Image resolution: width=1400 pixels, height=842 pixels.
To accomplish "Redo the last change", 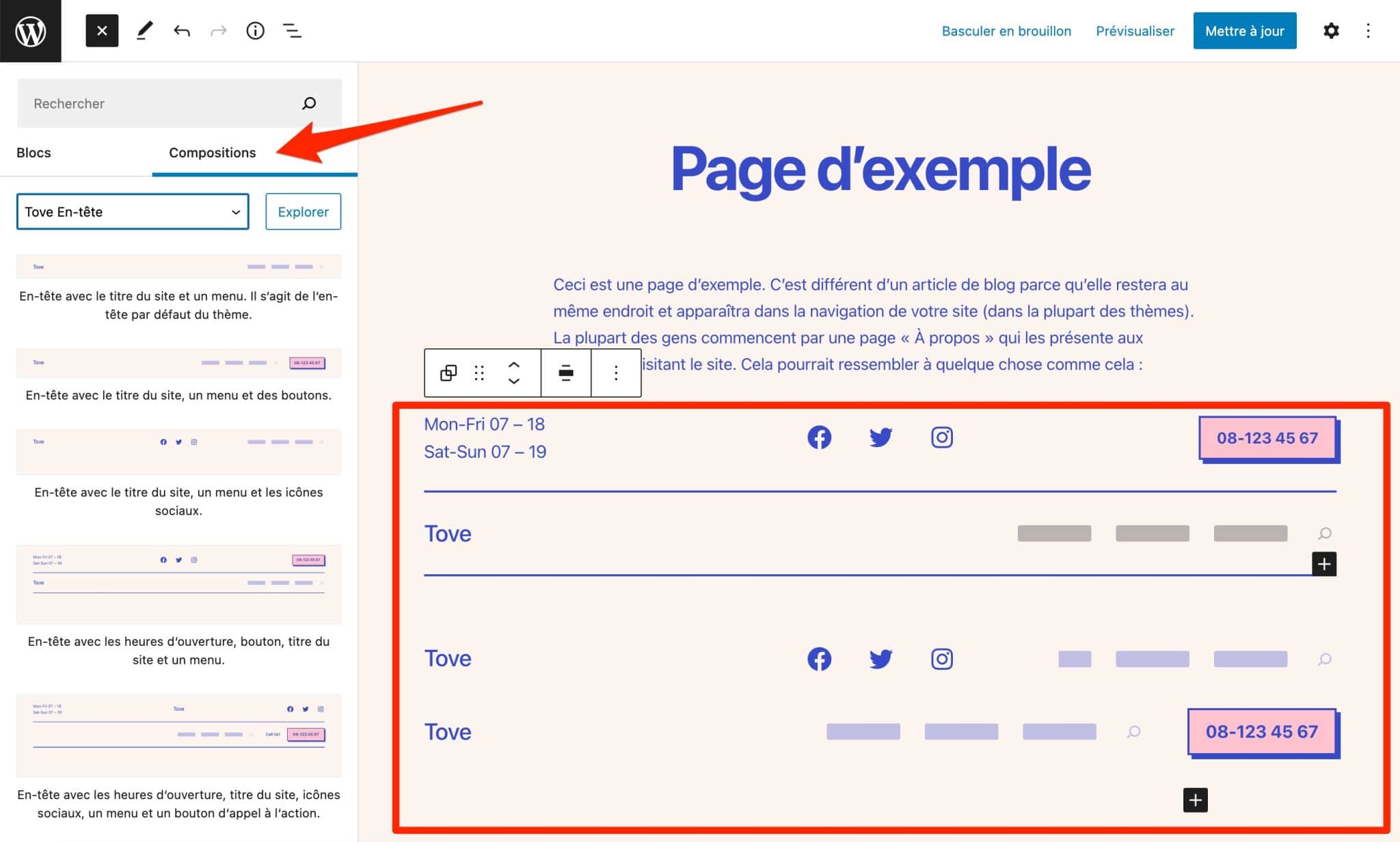I will [218, 31].
